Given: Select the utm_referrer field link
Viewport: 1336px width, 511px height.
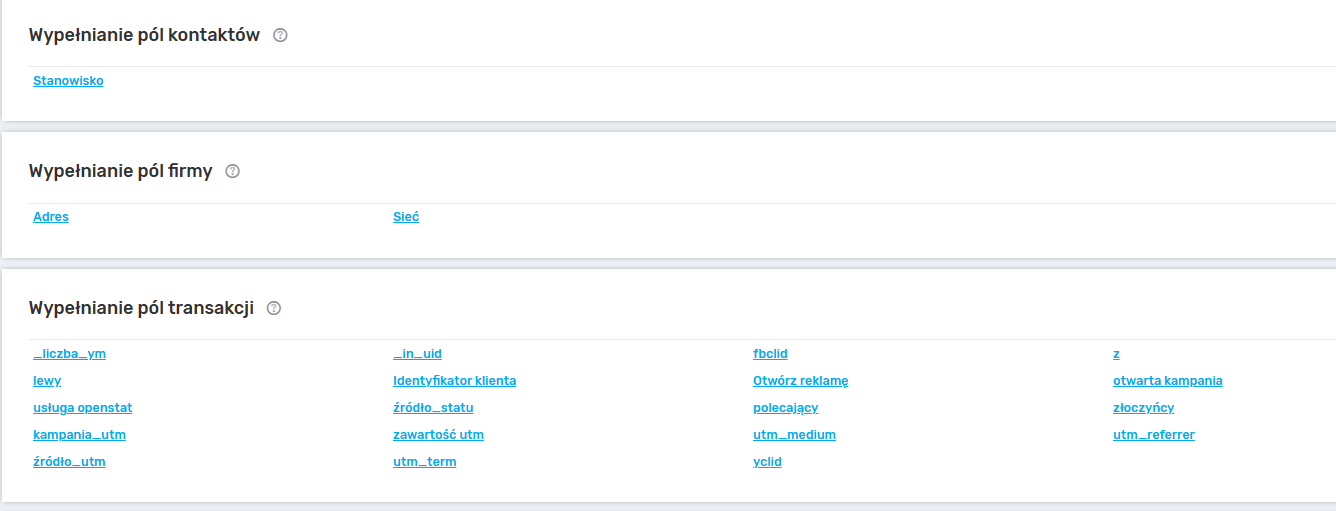Looking at the screenshot, I should coord(1153,435).
